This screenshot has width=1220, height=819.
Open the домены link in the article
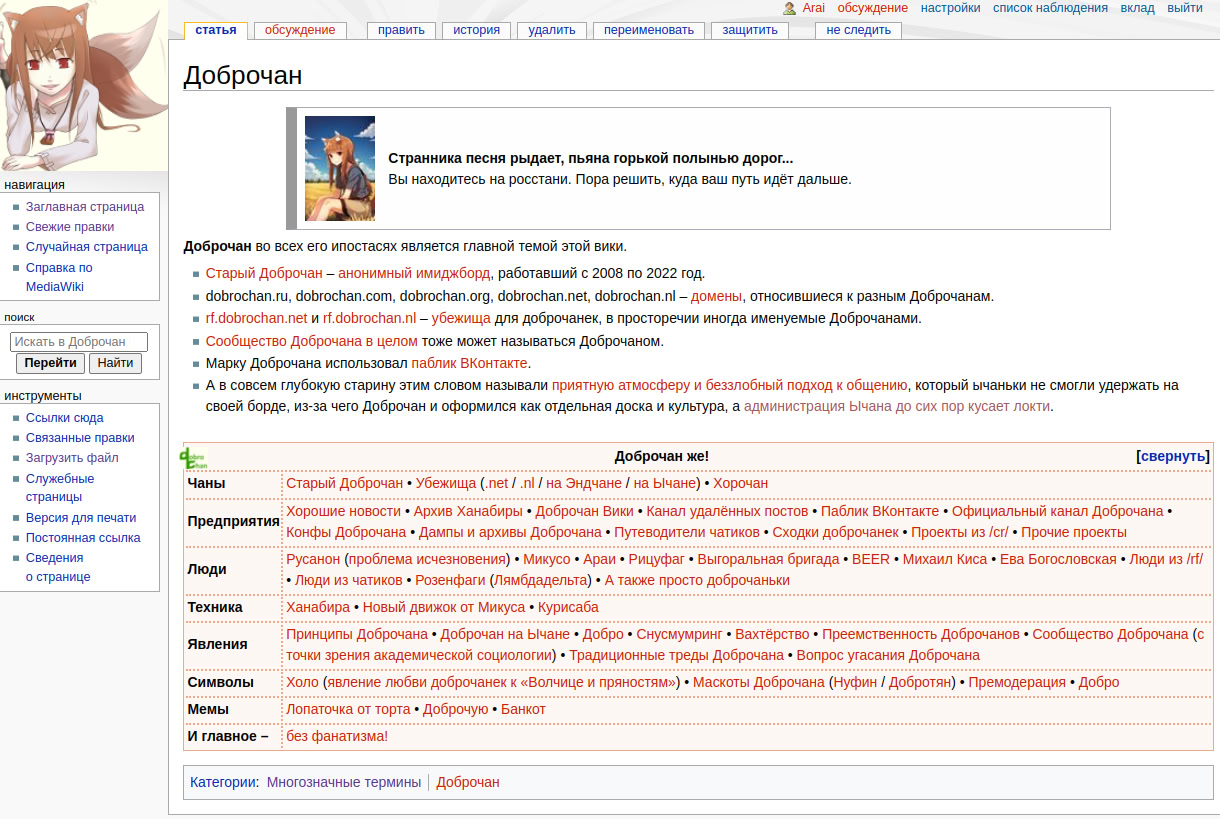(716, 296)
